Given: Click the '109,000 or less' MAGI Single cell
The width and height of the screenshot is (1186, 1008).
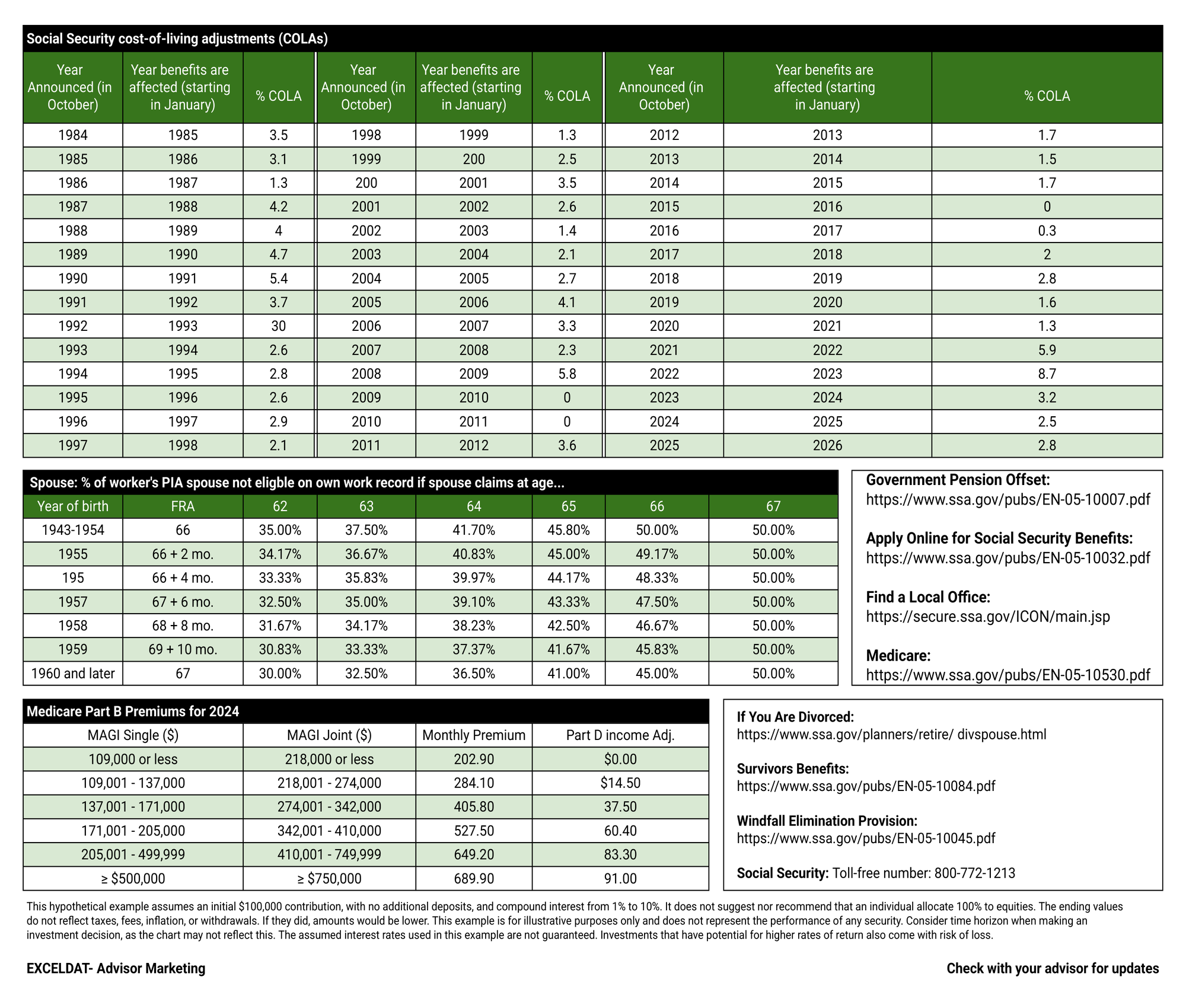Looking at the screenshot, I should (133, 760).
